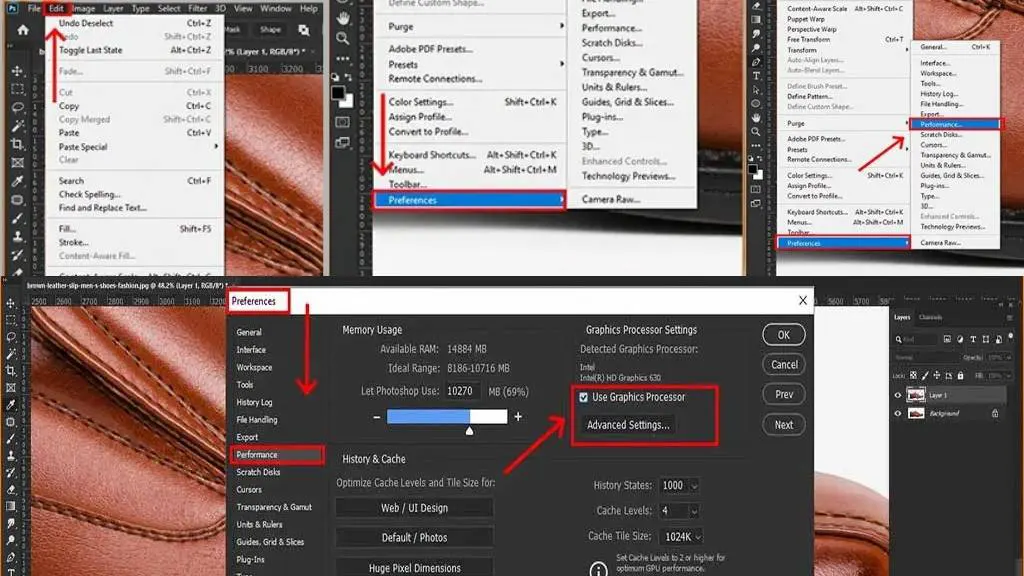The image size is (1024, 576).
Task: Click Preferences entry in top-middle panel menu
Action: [x=469, y=200]
